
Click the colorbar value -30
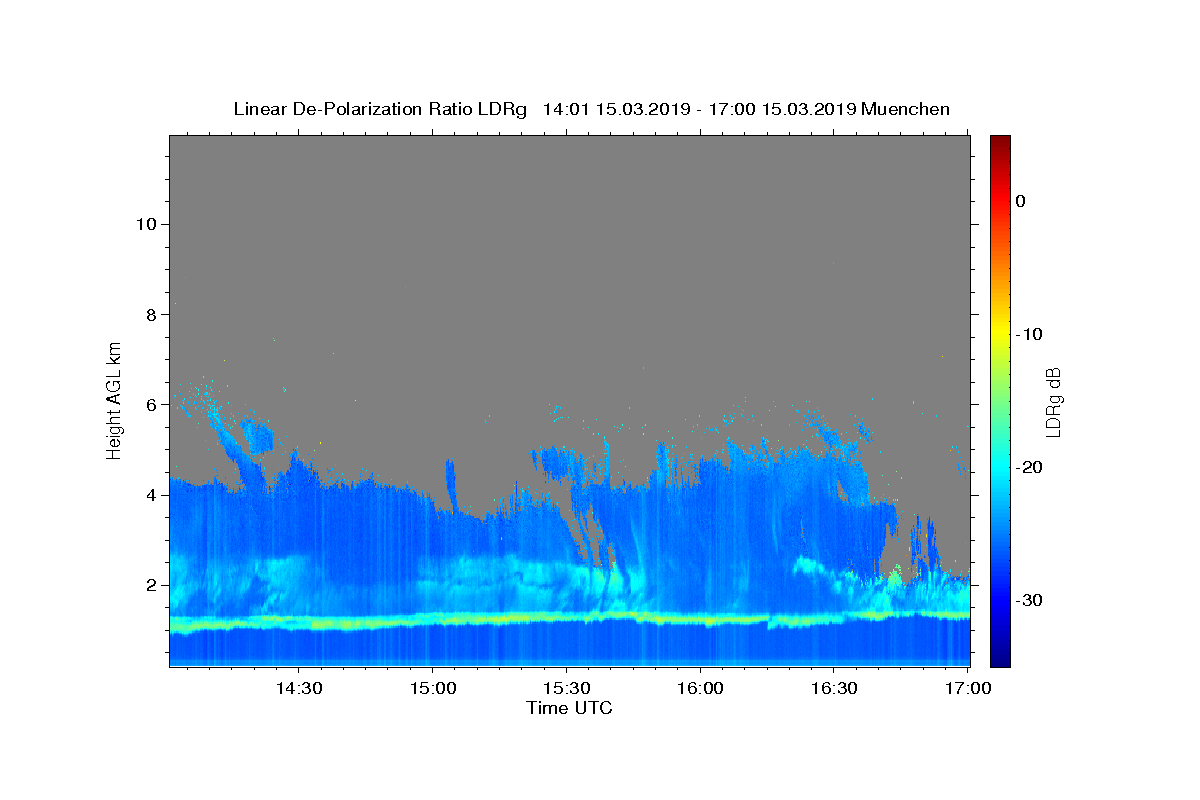1029,600
